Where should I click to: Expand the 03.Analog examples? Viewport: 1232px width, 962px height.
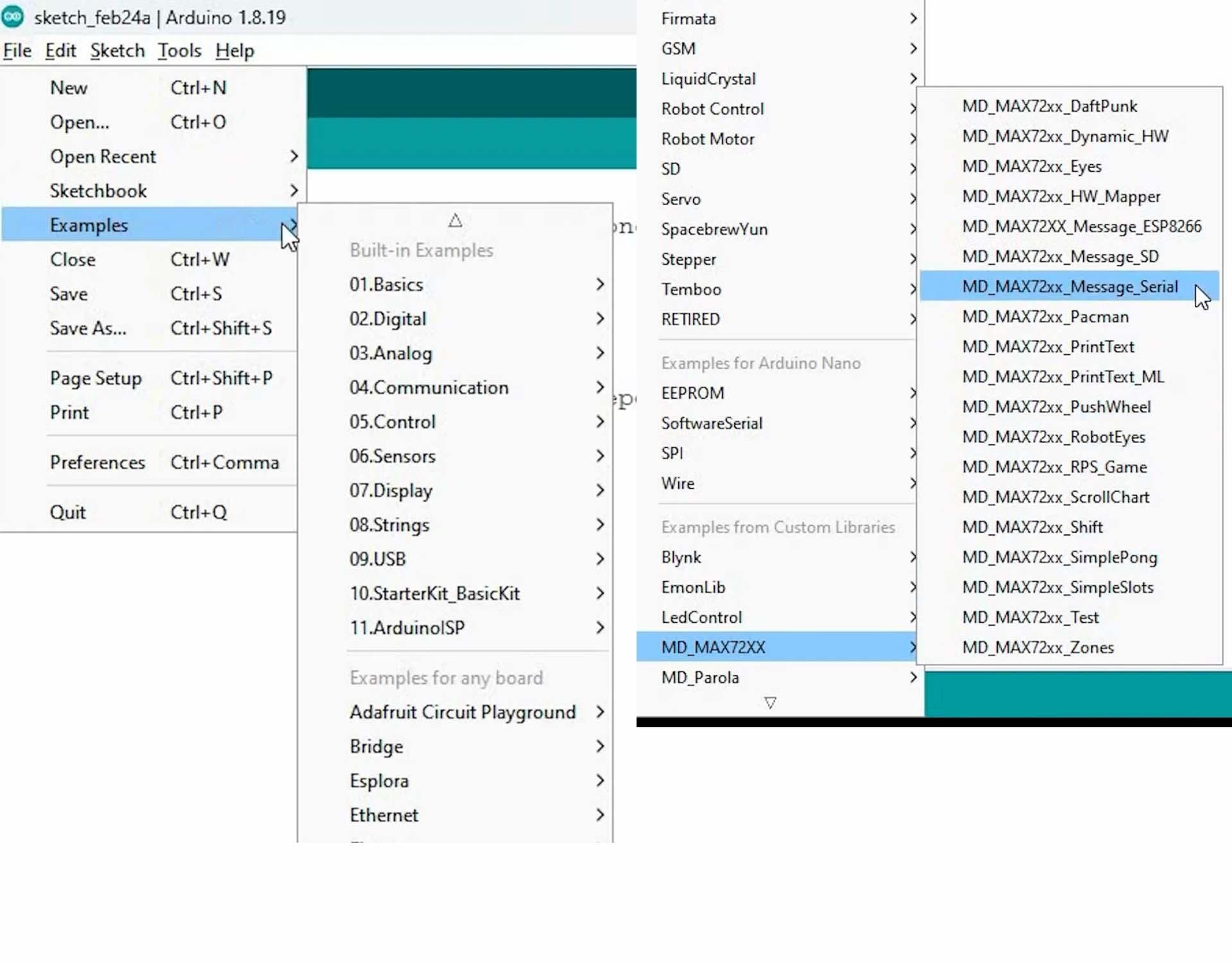(456, 353)
